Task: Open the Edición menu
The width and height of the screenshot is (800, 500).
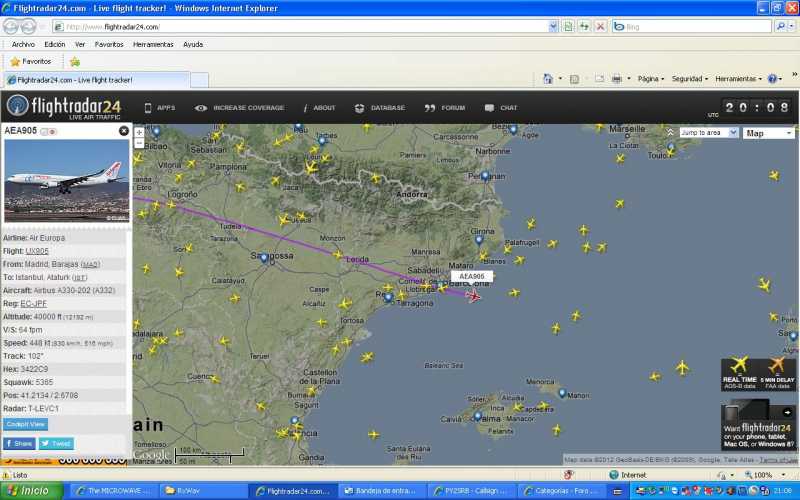Action: tap(55, 44)
